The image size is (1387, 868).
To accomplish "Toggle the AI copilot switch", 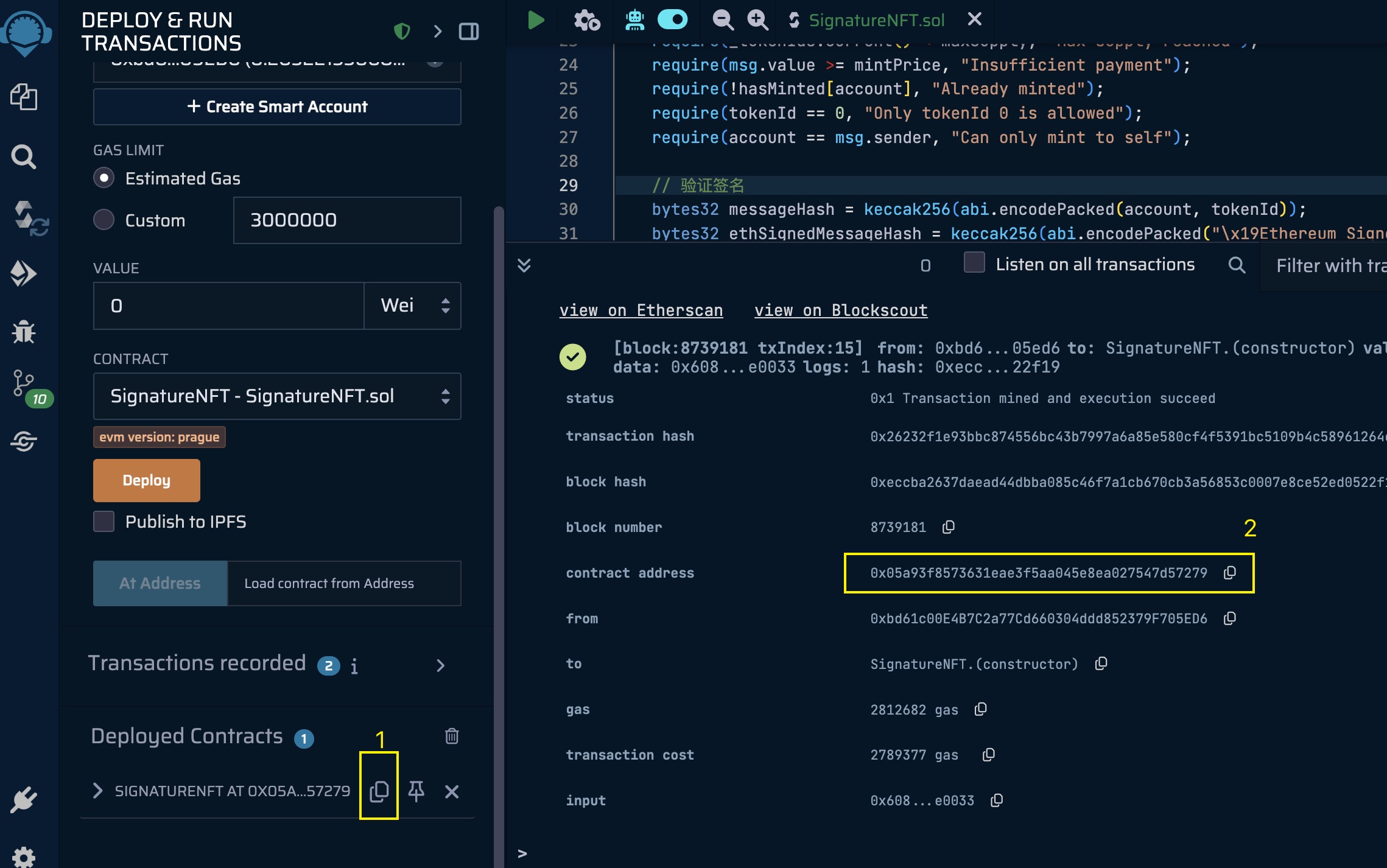I will (673, 19).
